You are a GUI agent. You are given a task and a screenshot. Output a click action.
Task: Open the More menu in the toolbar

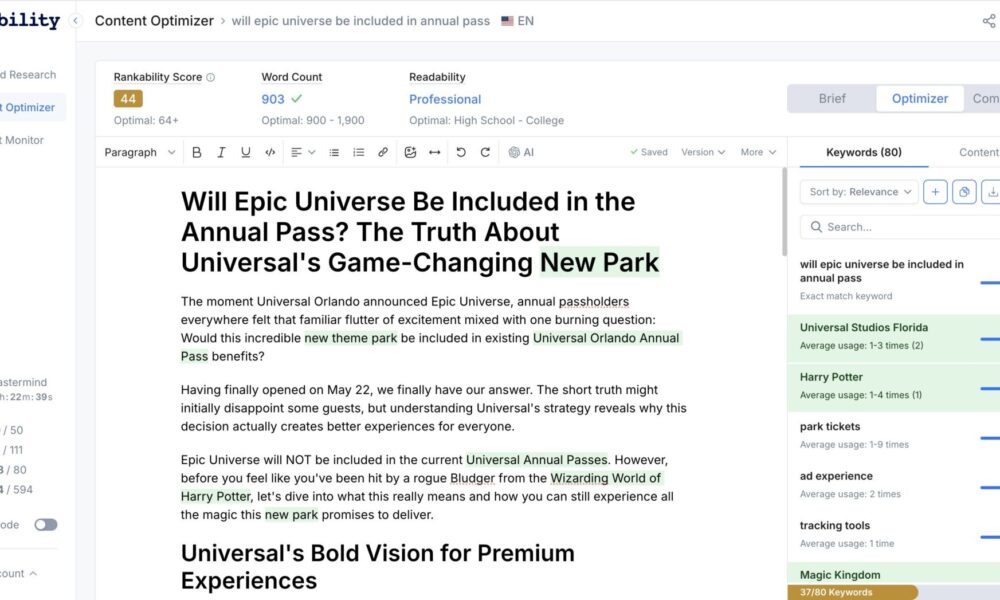click(758, 152)
